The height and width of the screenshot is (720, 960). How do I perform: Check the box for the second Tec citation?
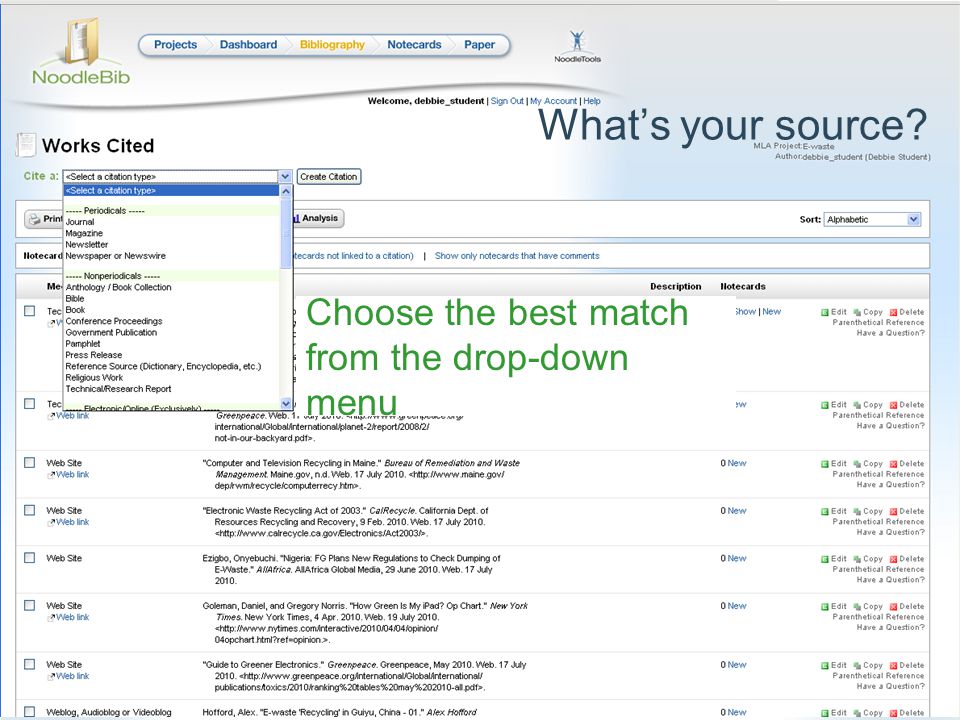click(x=29, y=403)
